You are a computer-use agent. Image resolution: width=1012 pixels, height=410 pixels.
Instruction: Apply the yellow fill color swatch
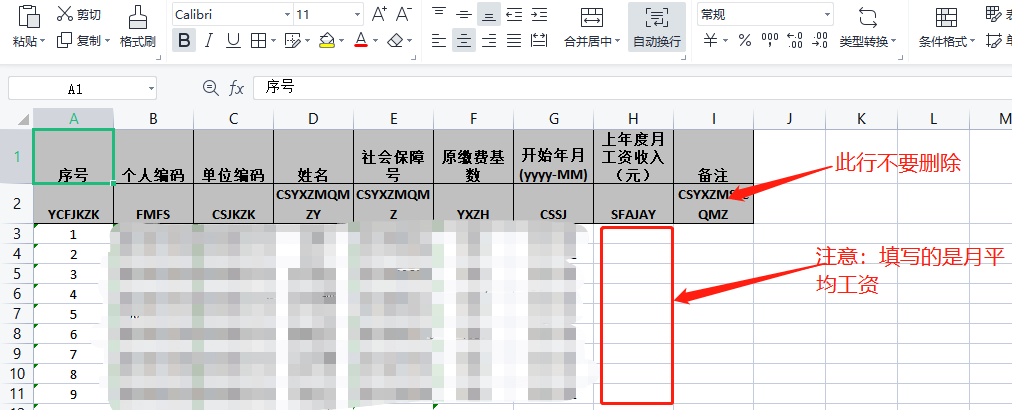(326, 41)
